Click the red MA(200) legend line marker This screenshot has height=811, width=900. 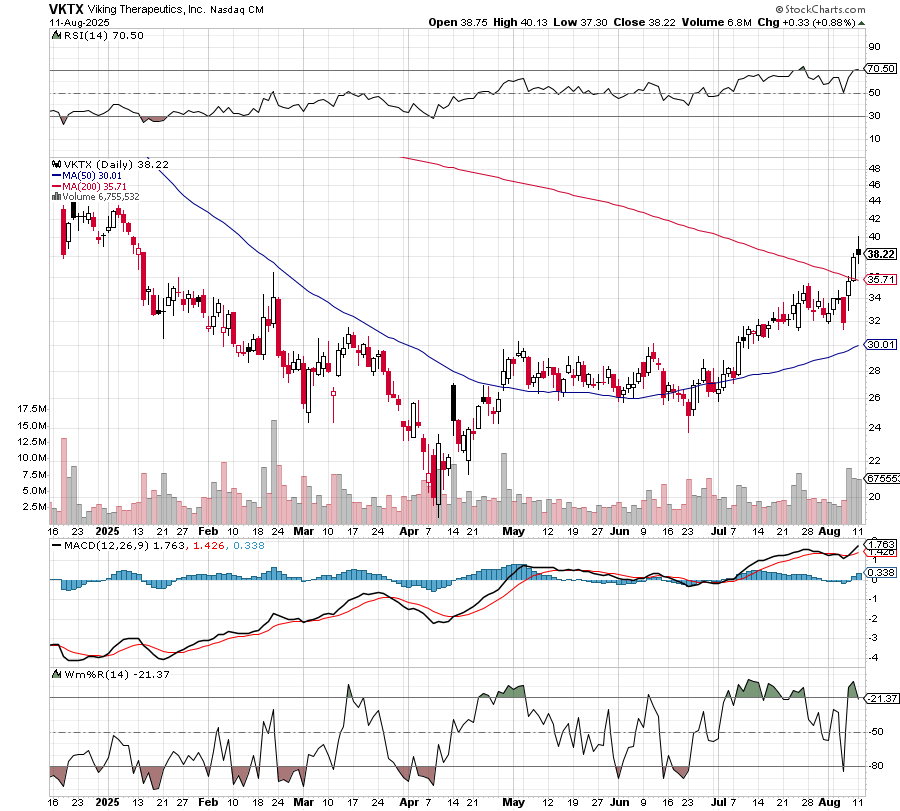[x=56, y=187]
